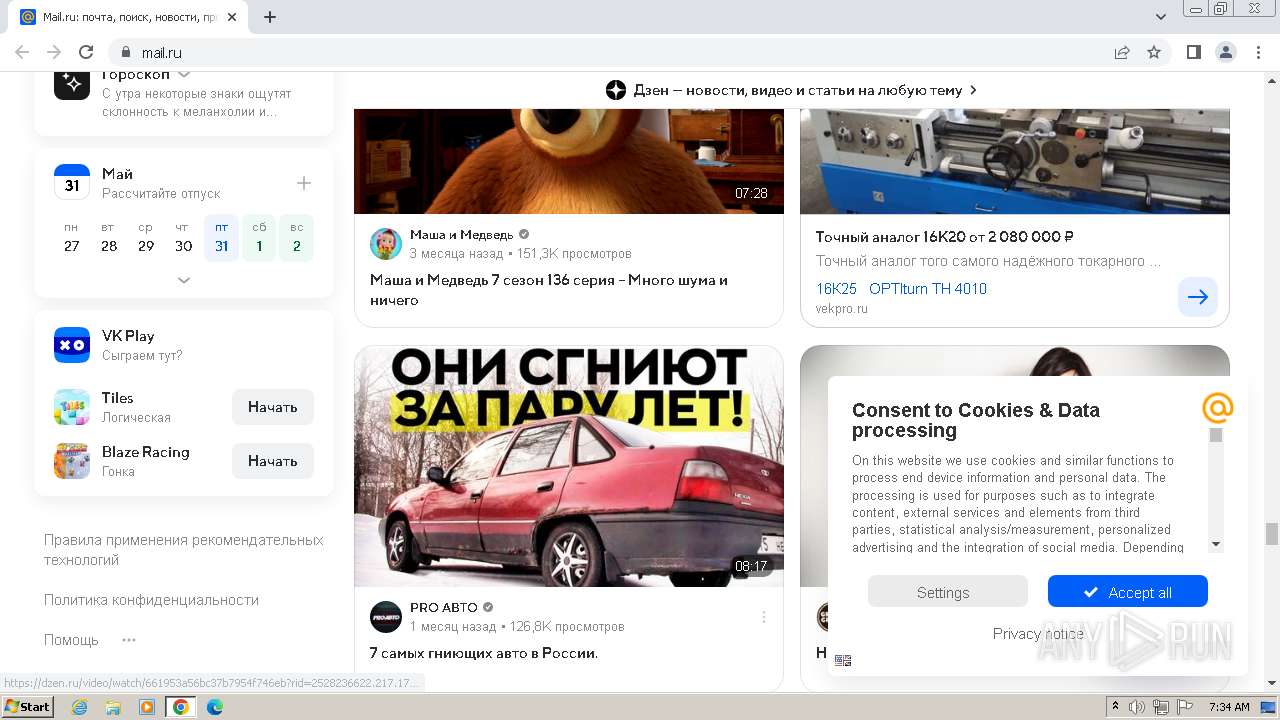
Task: Open the Masha and Bear video thumbnail
Action: coord(569,161)
